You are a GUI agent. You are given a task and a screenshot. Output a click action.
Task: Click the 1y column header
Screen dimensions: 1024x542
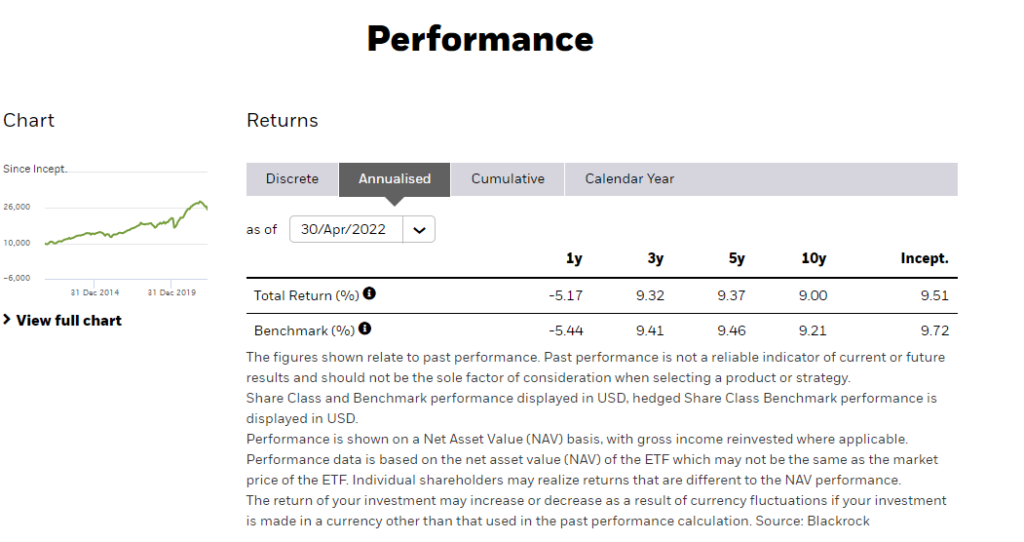point(573,259)
